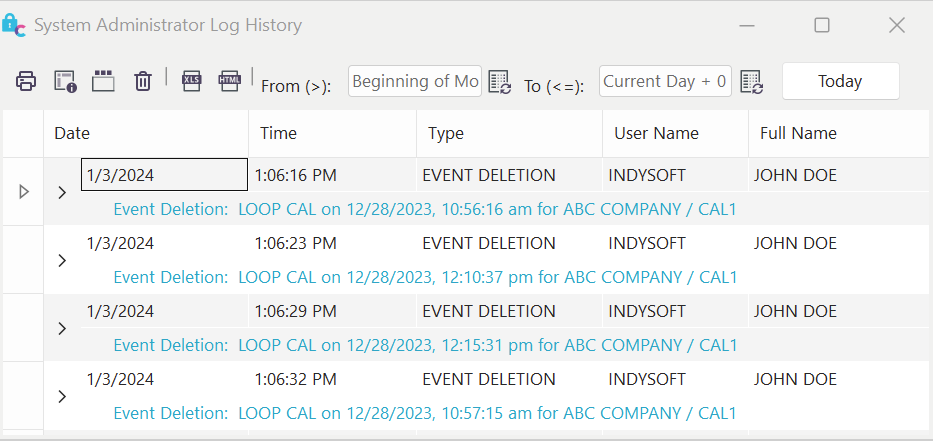Expand the 1:06:23 PM log row
933x441 pixels.
click(62, 260)
